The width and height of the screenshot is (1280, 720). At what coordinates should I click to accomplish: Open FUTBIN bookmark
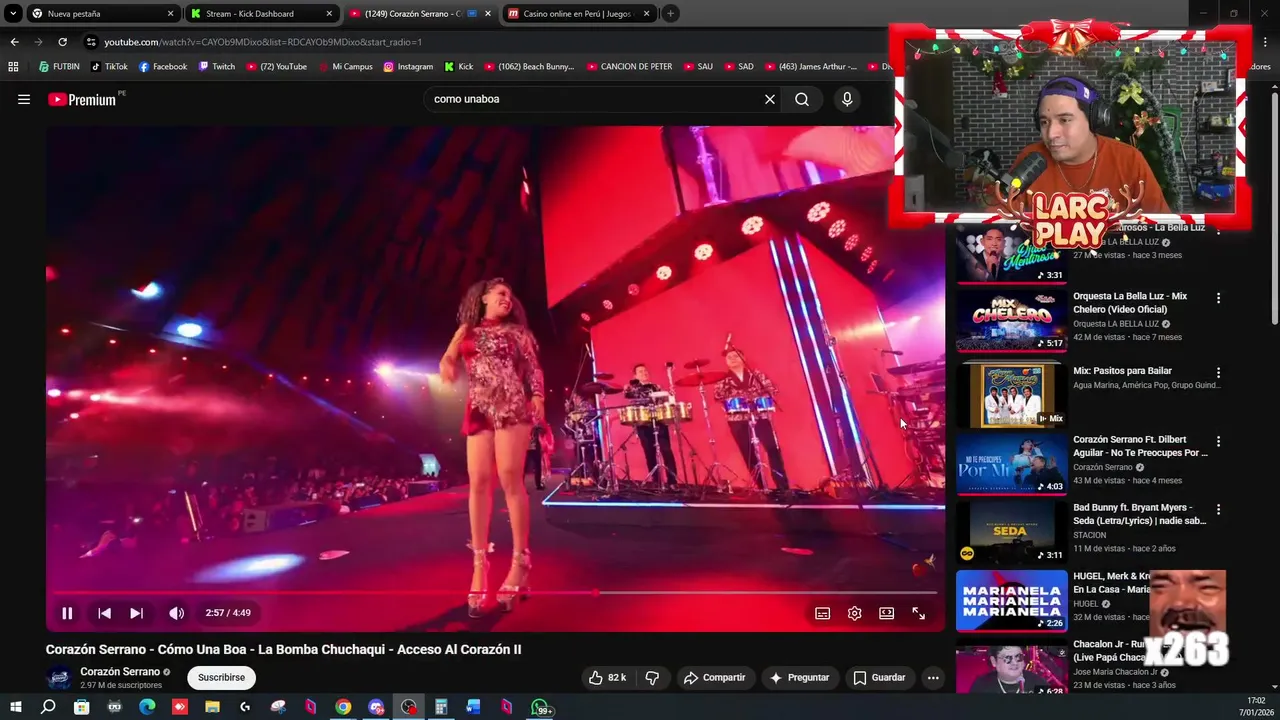click(59, 67)
